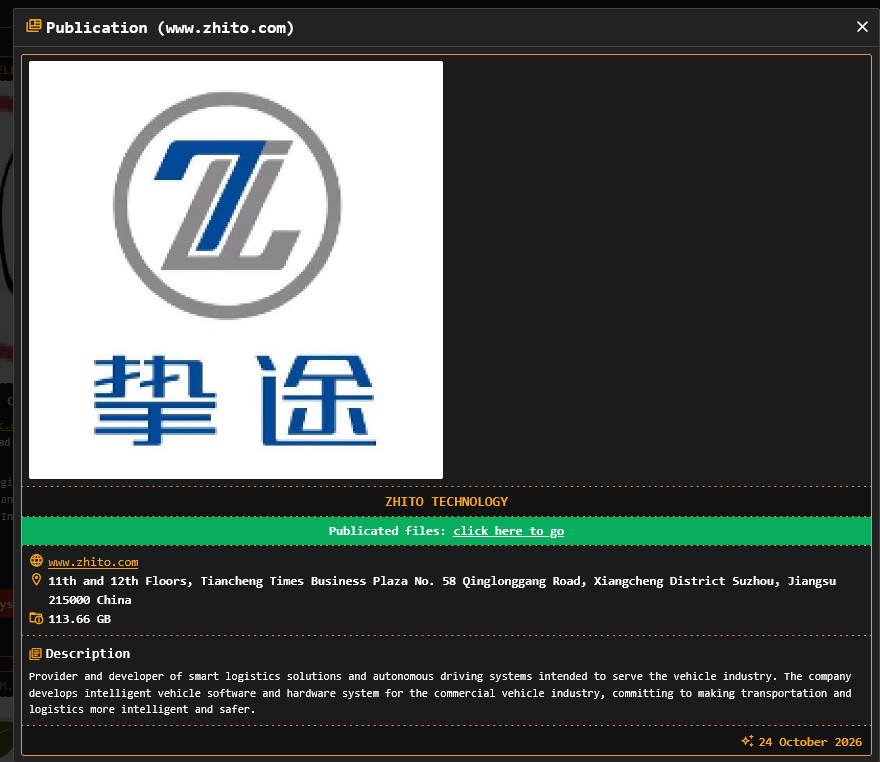
Task: Click the 24 October 2026 date
Action: coord(810,742)
